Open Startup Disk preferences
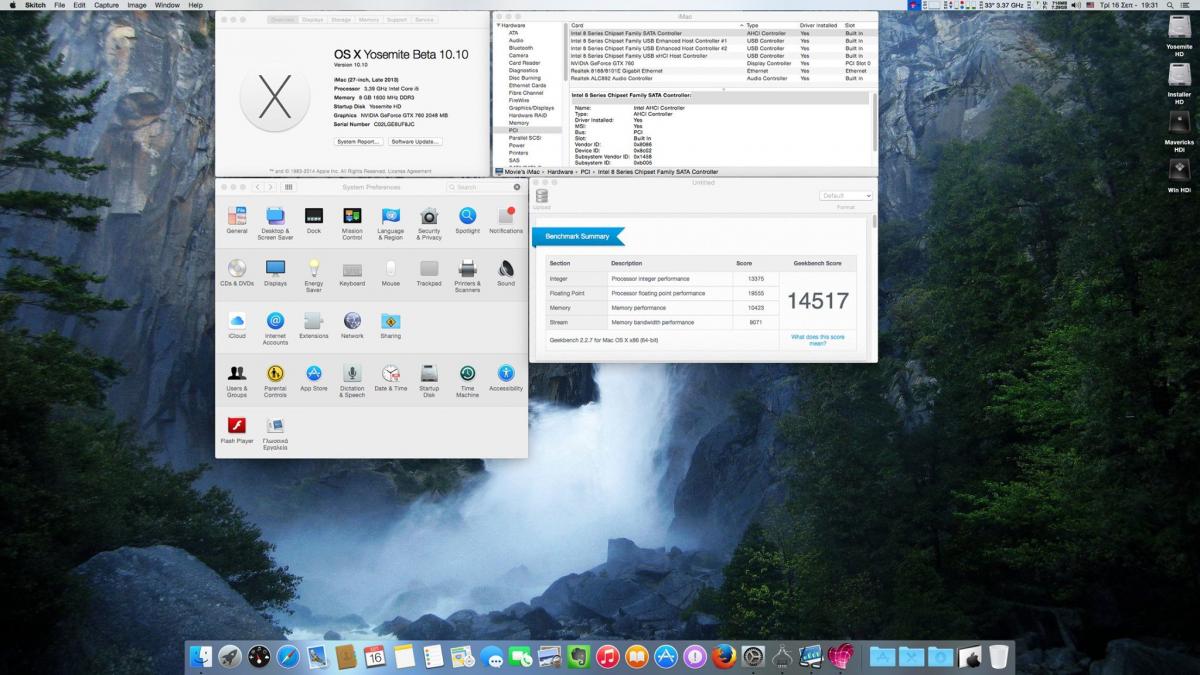This screenshot has width=1200, height=675. tap(429, 380)
